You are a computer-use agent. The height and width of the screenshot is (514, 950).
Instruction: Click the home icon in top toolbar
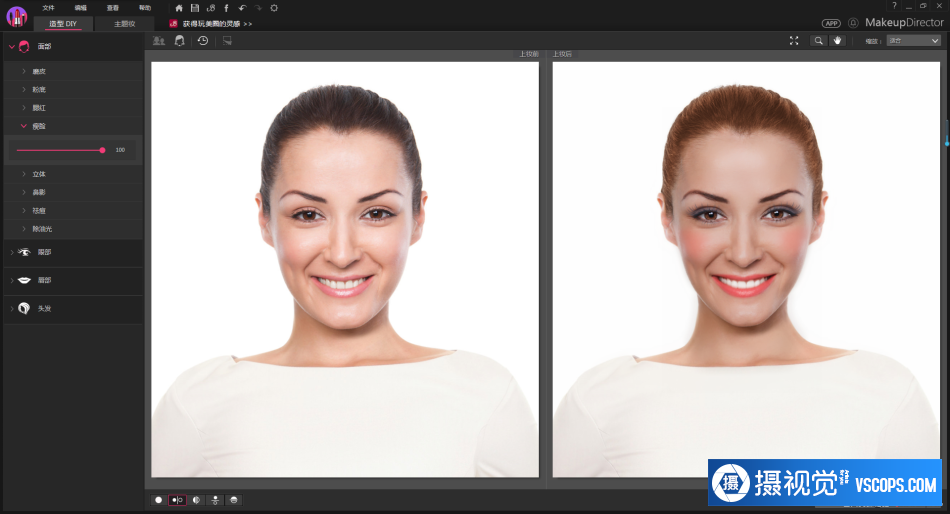[179, 8]
